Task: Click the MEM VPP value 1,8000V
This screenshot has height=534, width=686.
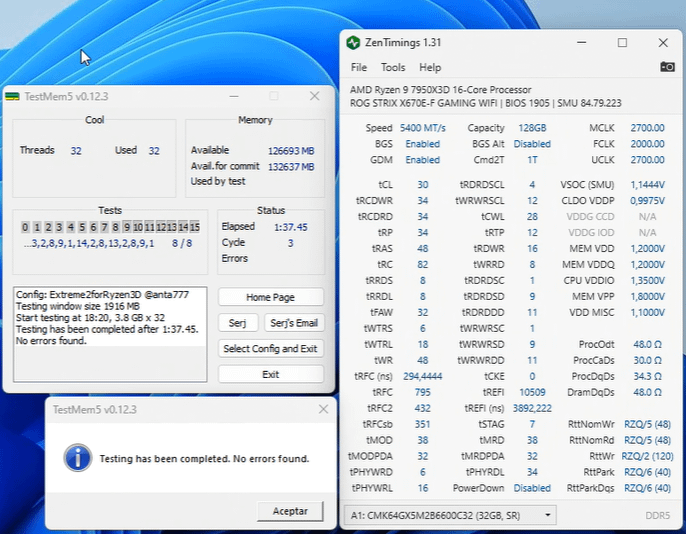Action: tap(648, 297)
